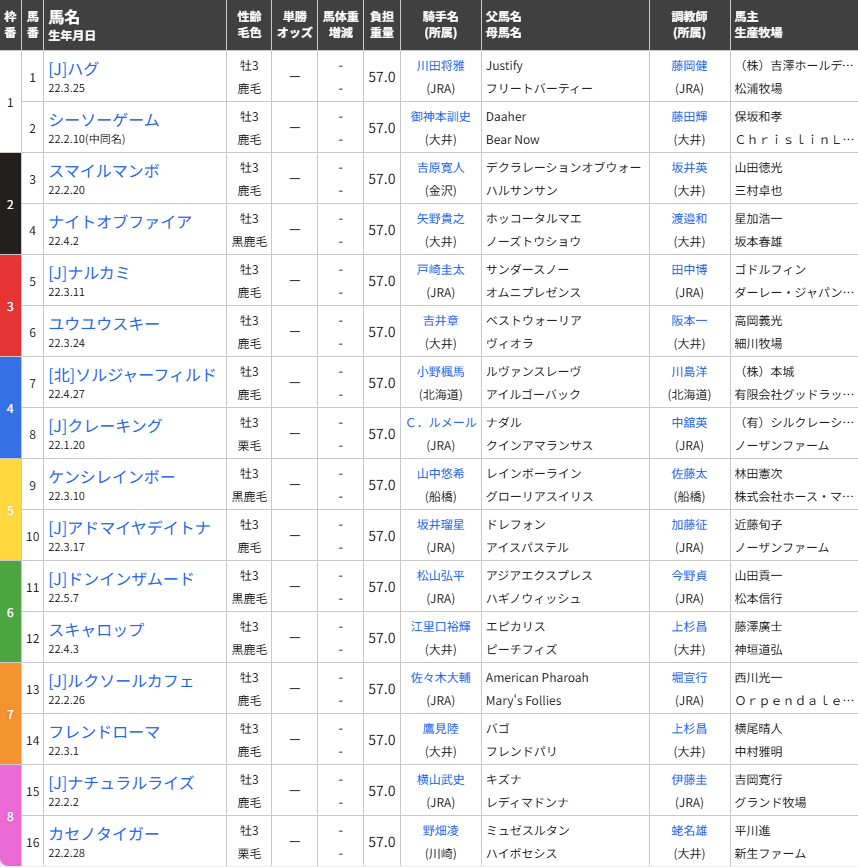Click the pink frame 8 cell
This screenshot has width=858, height=867.
coord(10,816)
